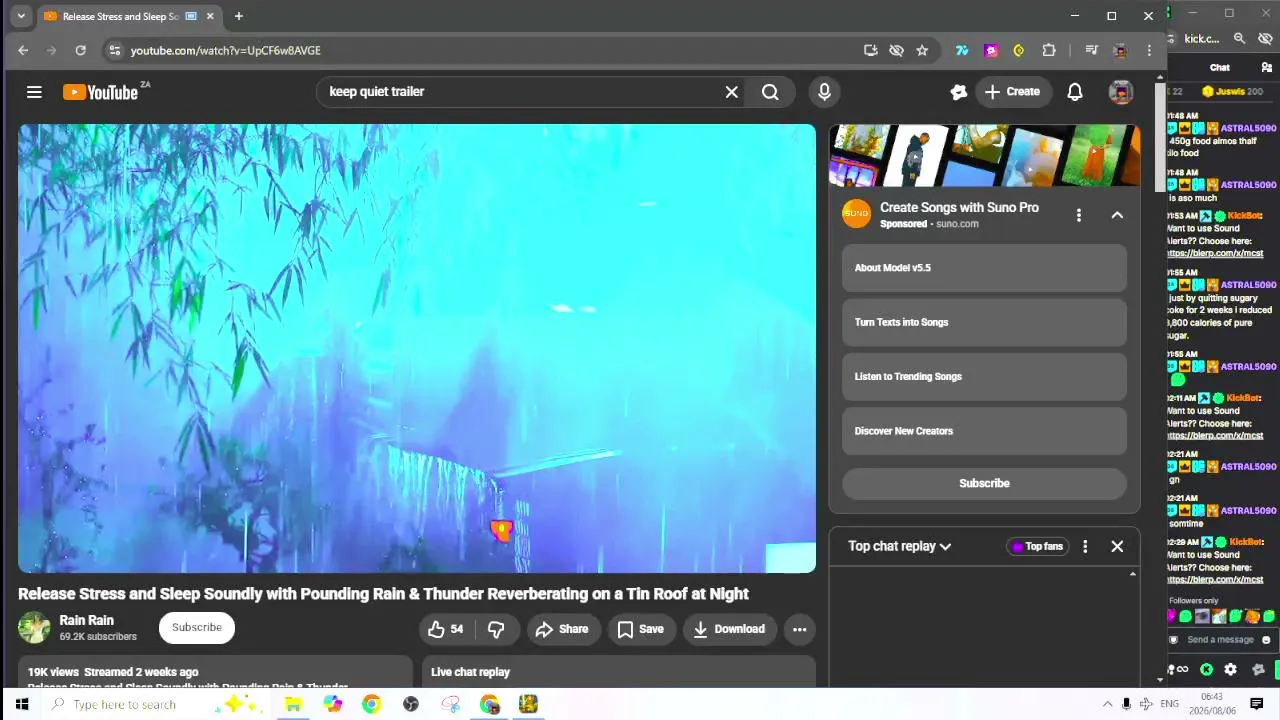1280x720 pixels.
Task: Click the install app icon in address bar
Action: pos(871,50)
